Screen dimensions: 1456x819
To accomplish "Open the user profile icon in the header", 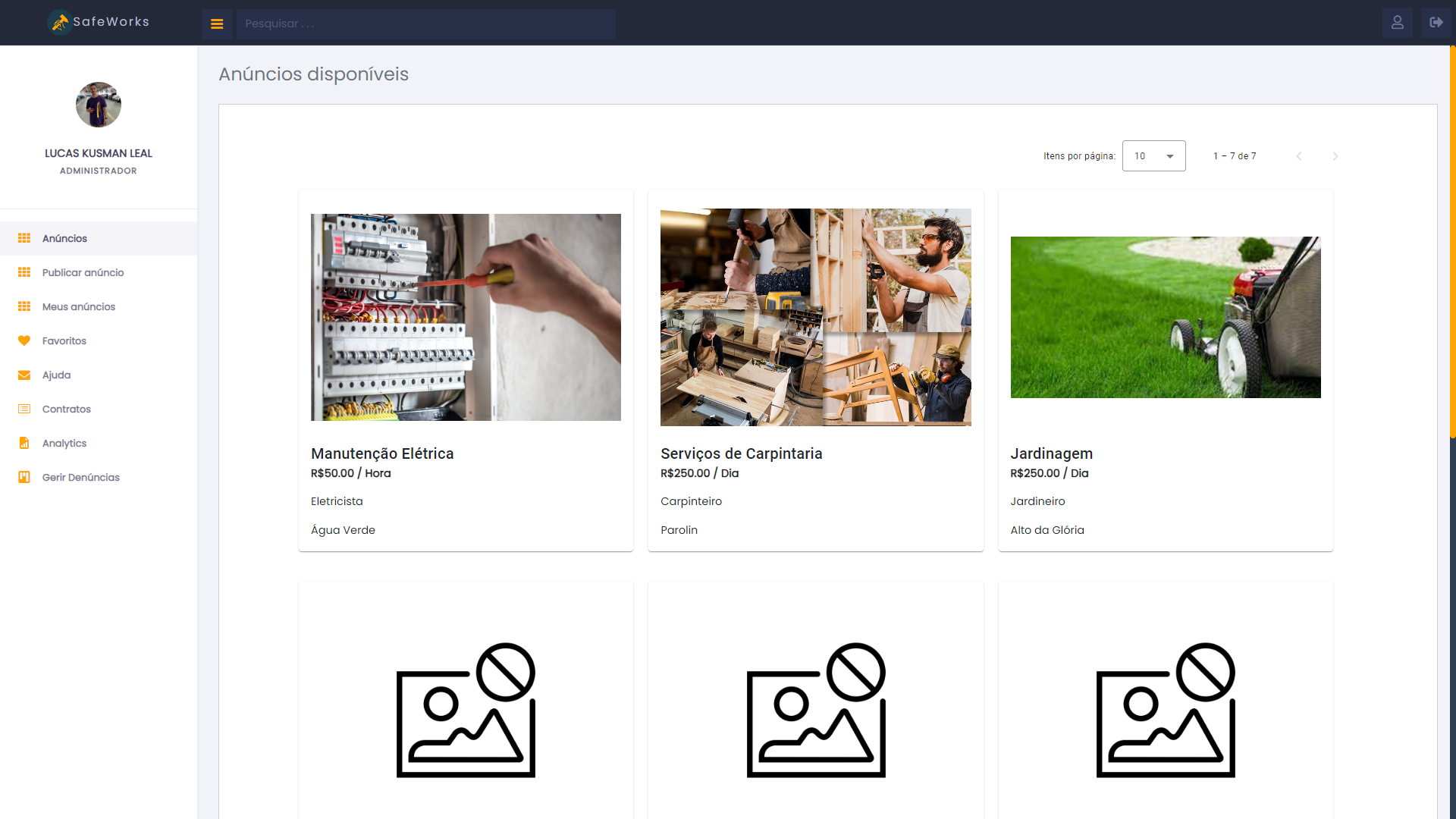I will click(x=1397, y=23).
